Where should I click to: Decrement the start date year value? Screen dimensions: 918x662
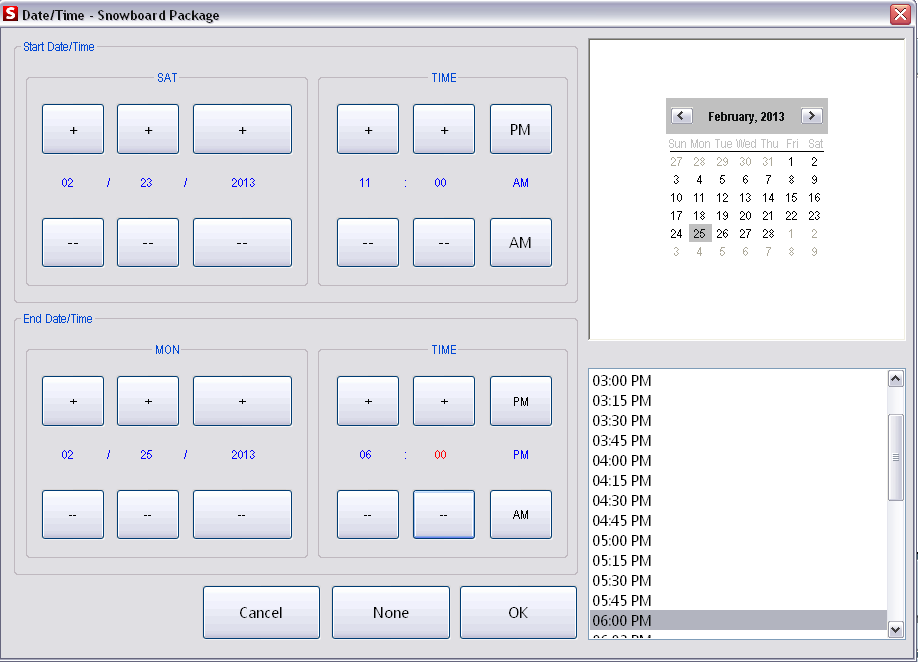click(242, 242)
